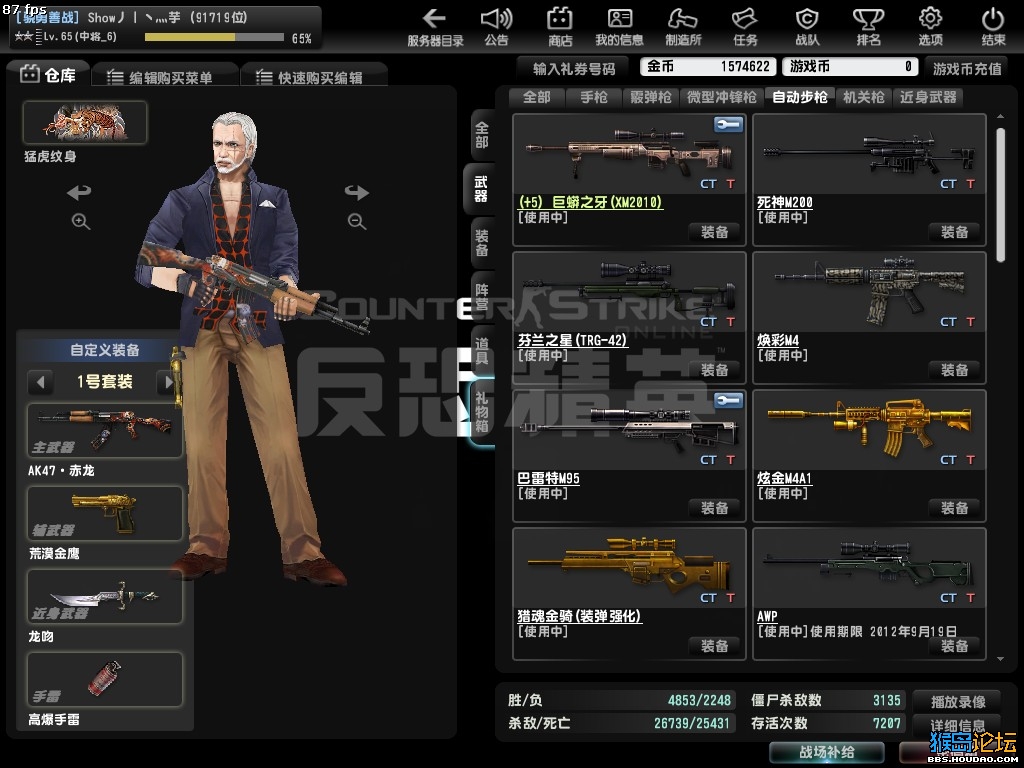Open the 公告 announcements speaker icon
1024x768 pixels.
click(496, 18)
